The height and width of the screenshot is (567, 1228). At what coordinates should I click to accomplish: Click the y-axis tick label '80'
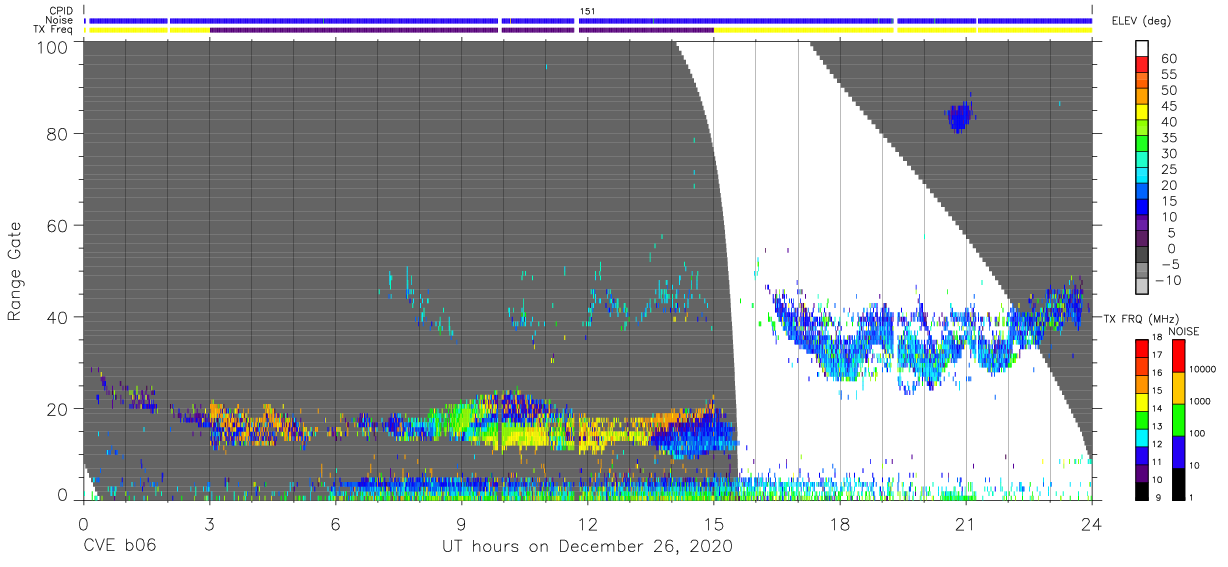click(x=59, y=136)
